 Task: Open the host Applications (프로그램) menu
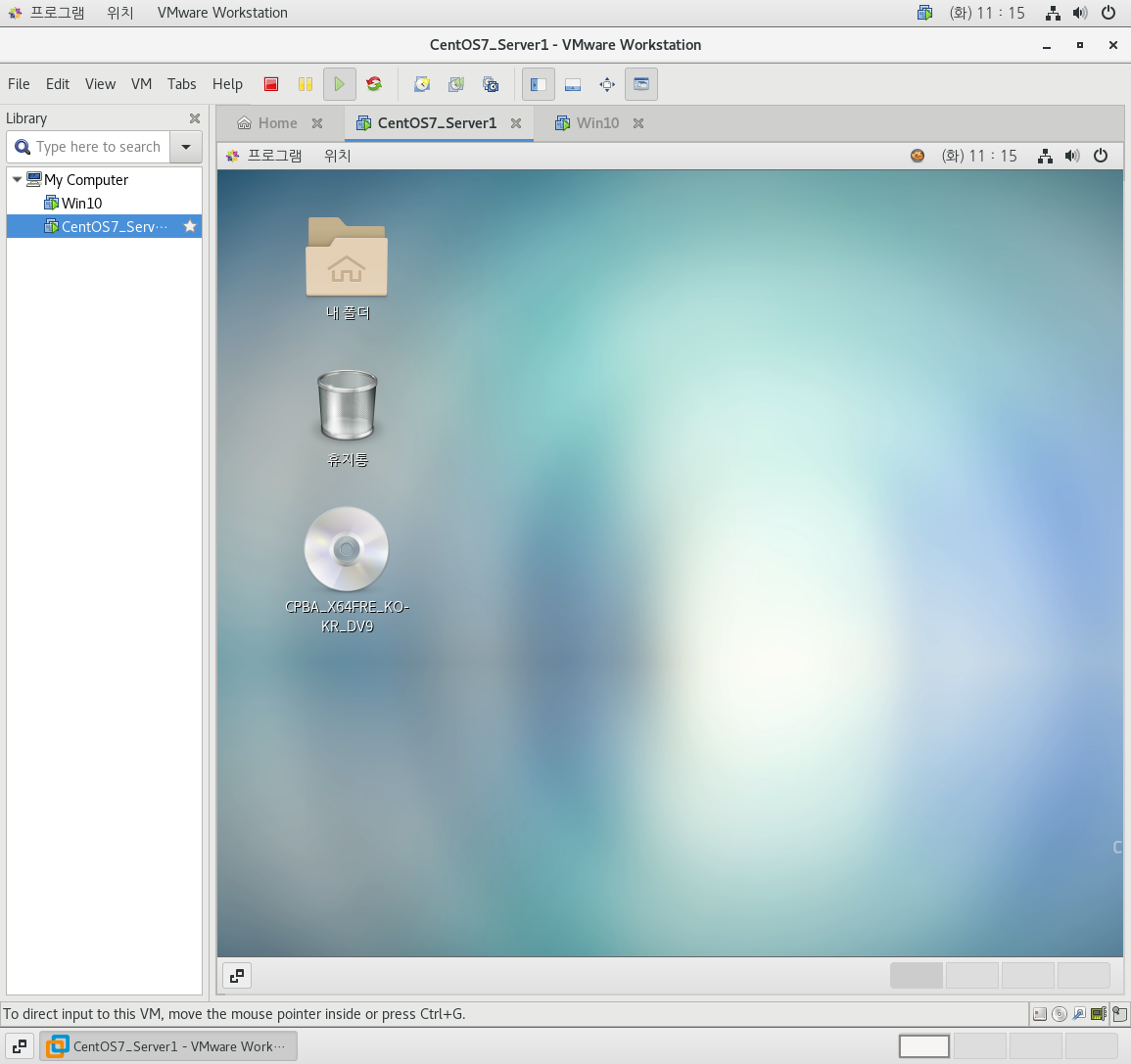(46, 13)
